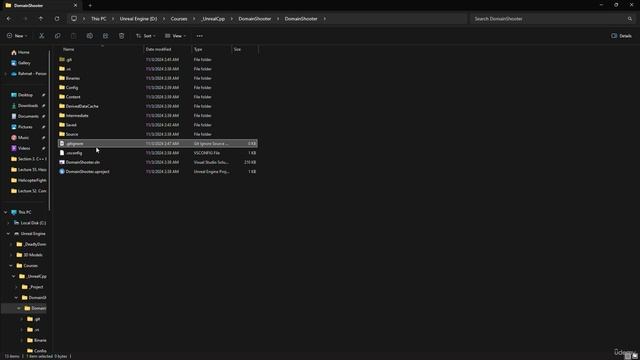Viewport: 640px width, 360px height.
Task: Click Courses in address breadcrumb
Action: click(x=179, y=19)
